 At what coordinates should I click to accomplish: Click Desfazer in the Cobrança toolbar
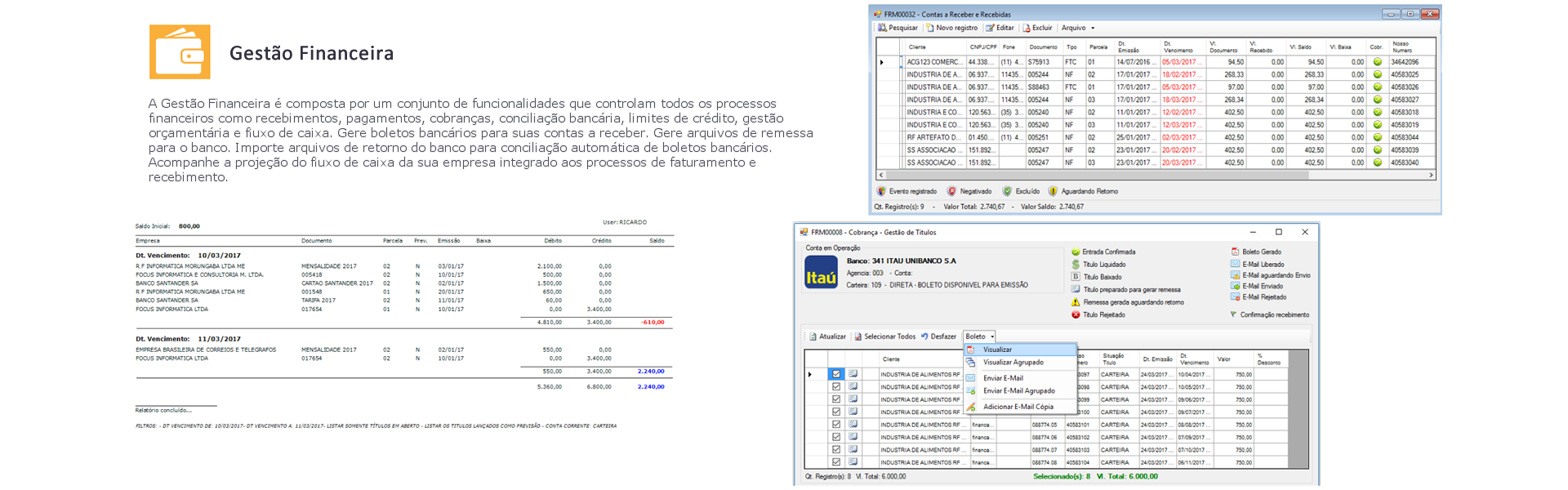point(938,336)
